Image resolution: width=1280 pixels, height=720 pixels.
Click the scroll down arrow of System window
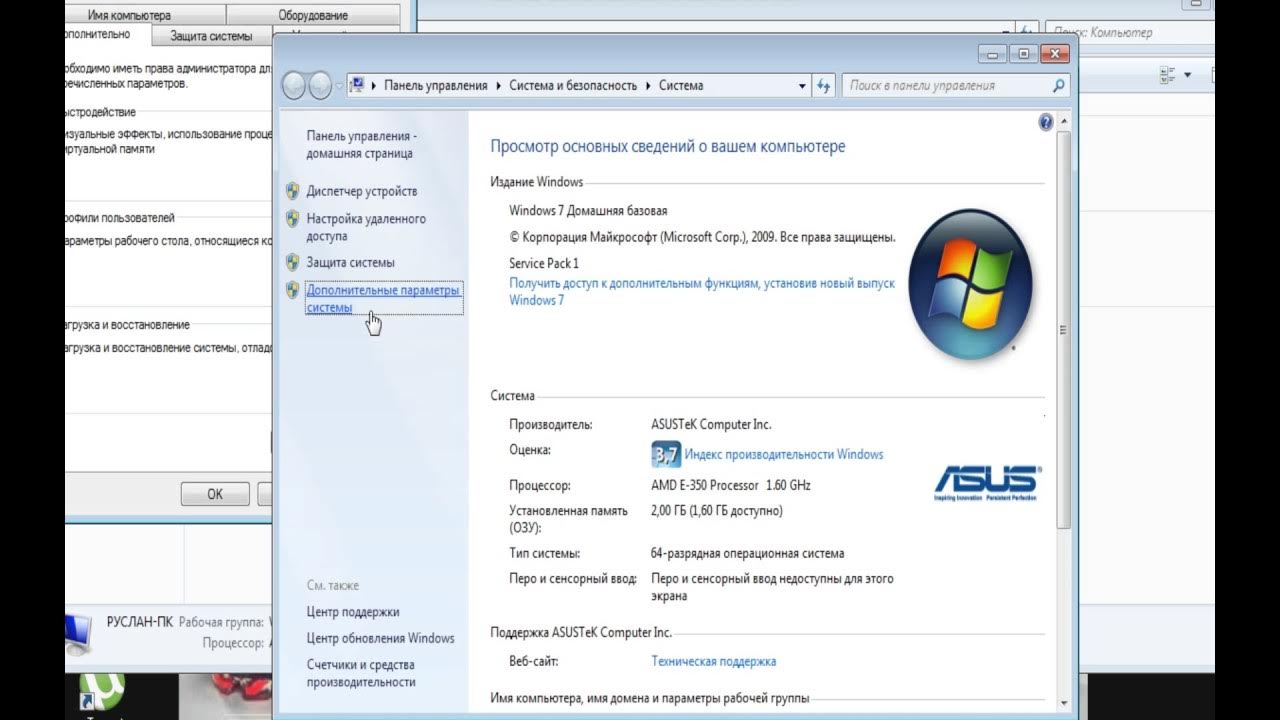pos(1063,703)
